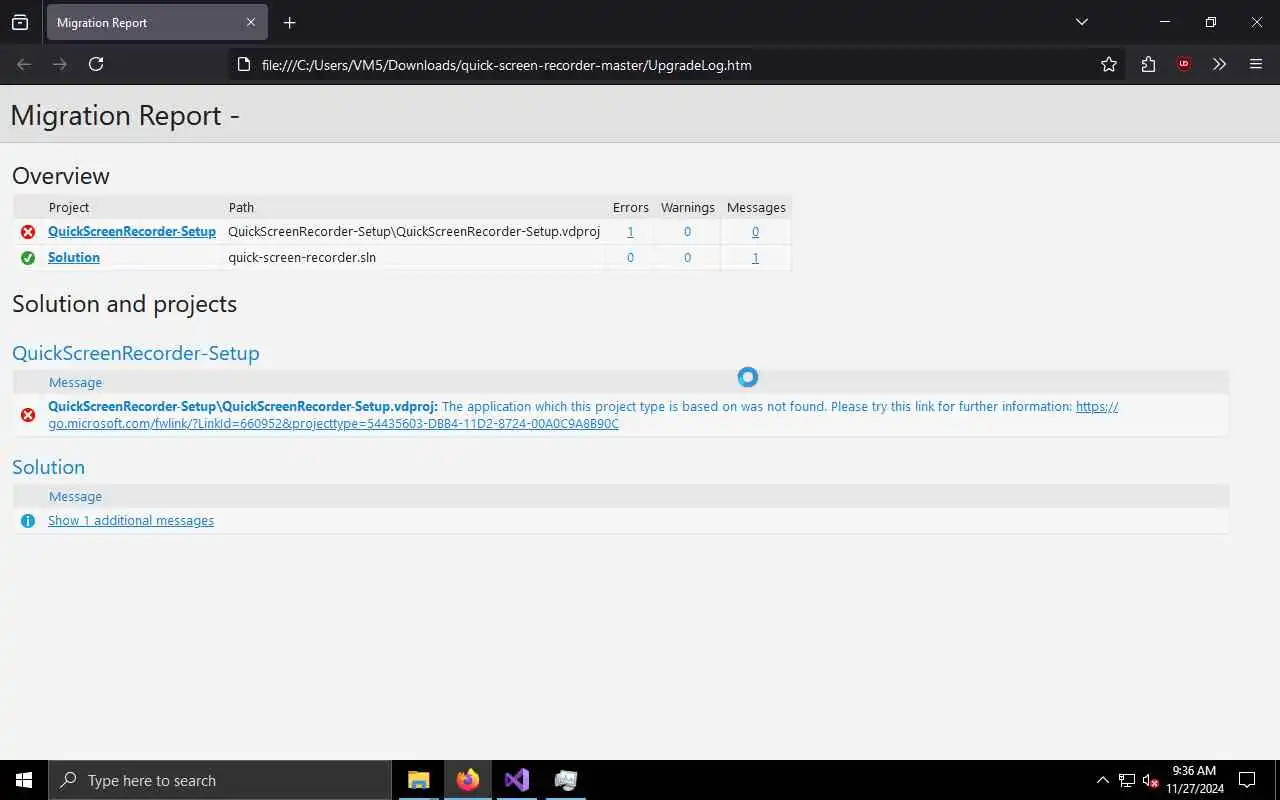
Task: Click the Messages column header
Action: (756, 207)
